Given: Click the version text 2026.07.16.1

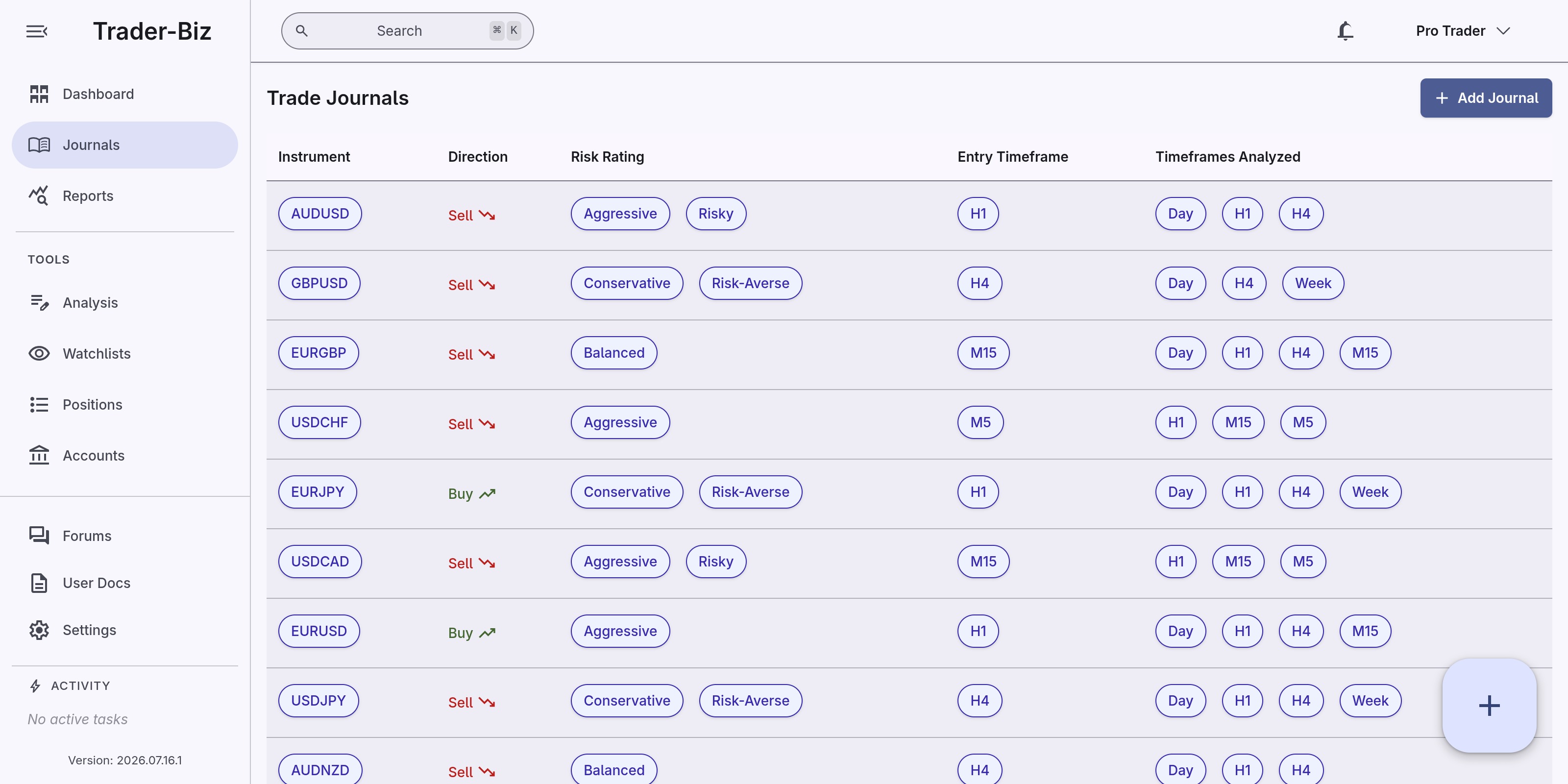Looking at the screenshot, I should [x=149, y=760].
